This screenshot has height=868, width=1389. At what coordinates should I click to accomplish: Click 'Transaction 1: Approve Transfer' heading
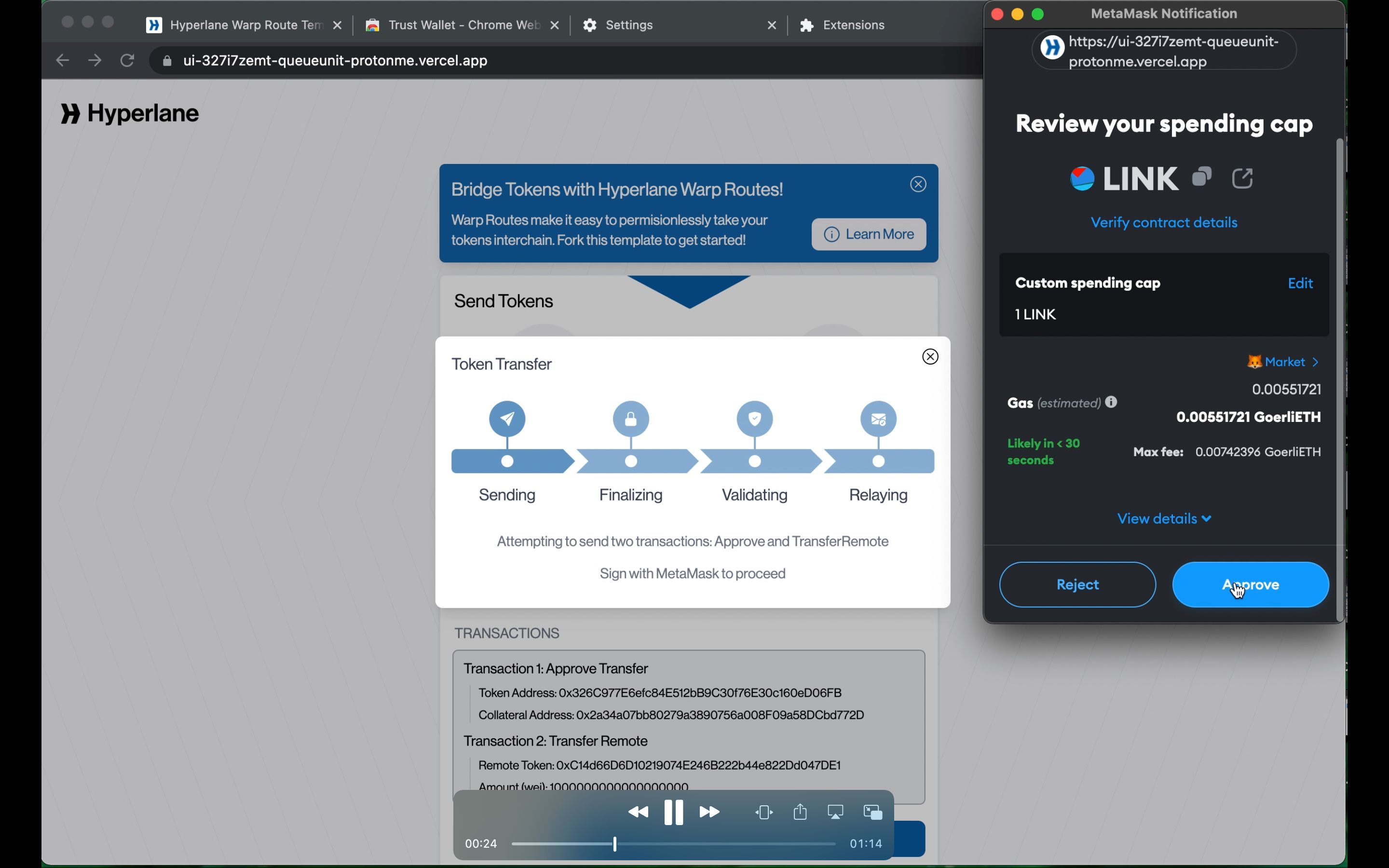556,669
